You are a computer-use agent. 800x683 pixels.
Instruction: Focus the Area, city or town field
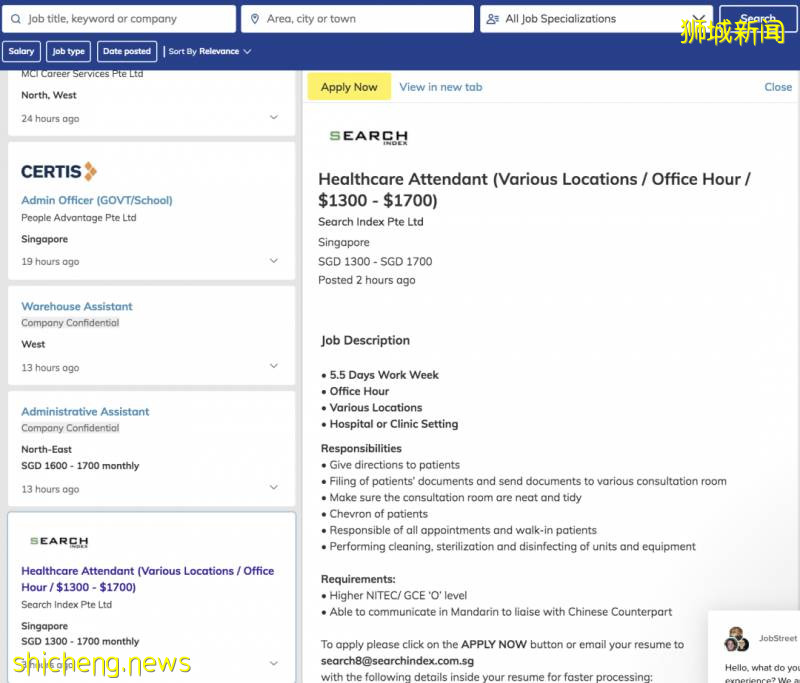(x=365, y=19)
